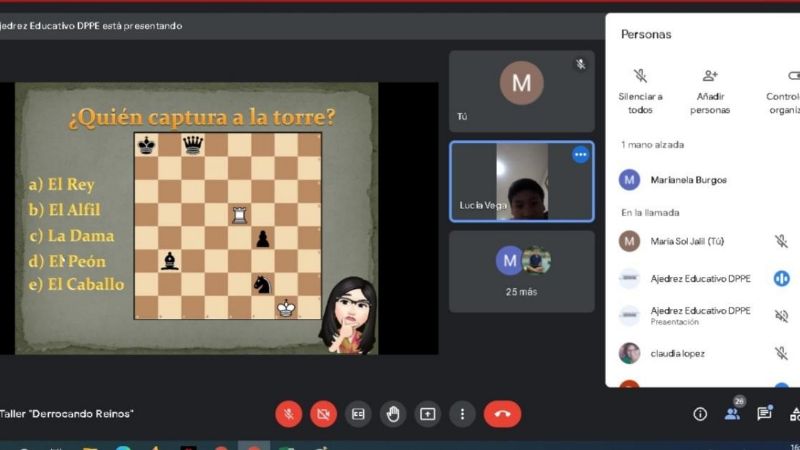The width and height of the screenshot is (800, 450).
Task: Click meeting title Taller "Derrocando Reinos"
Action: 66,414
